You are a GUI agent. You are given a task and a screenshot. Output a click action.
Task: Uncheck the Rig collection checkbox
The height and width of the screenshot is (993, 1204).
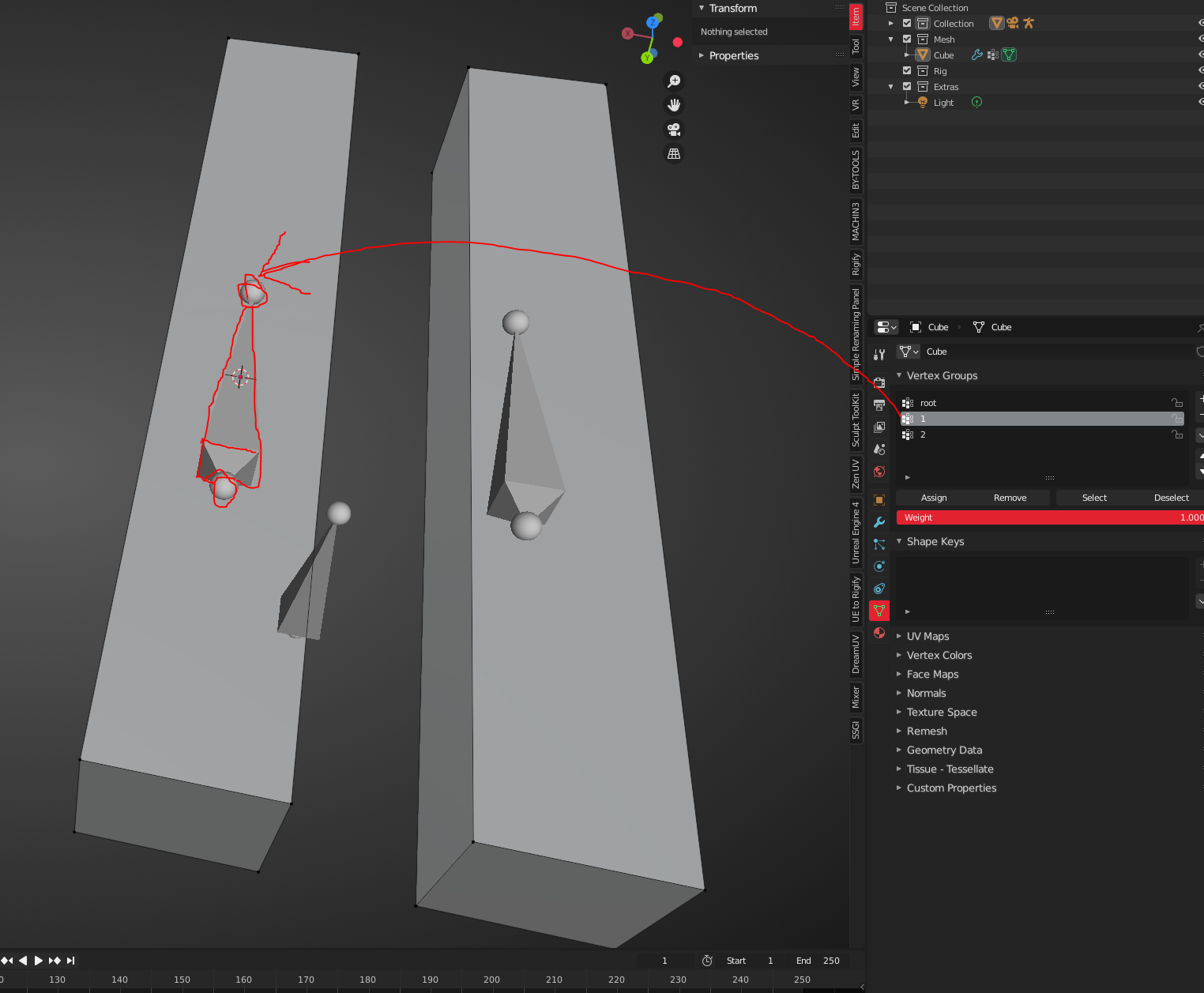907,70
